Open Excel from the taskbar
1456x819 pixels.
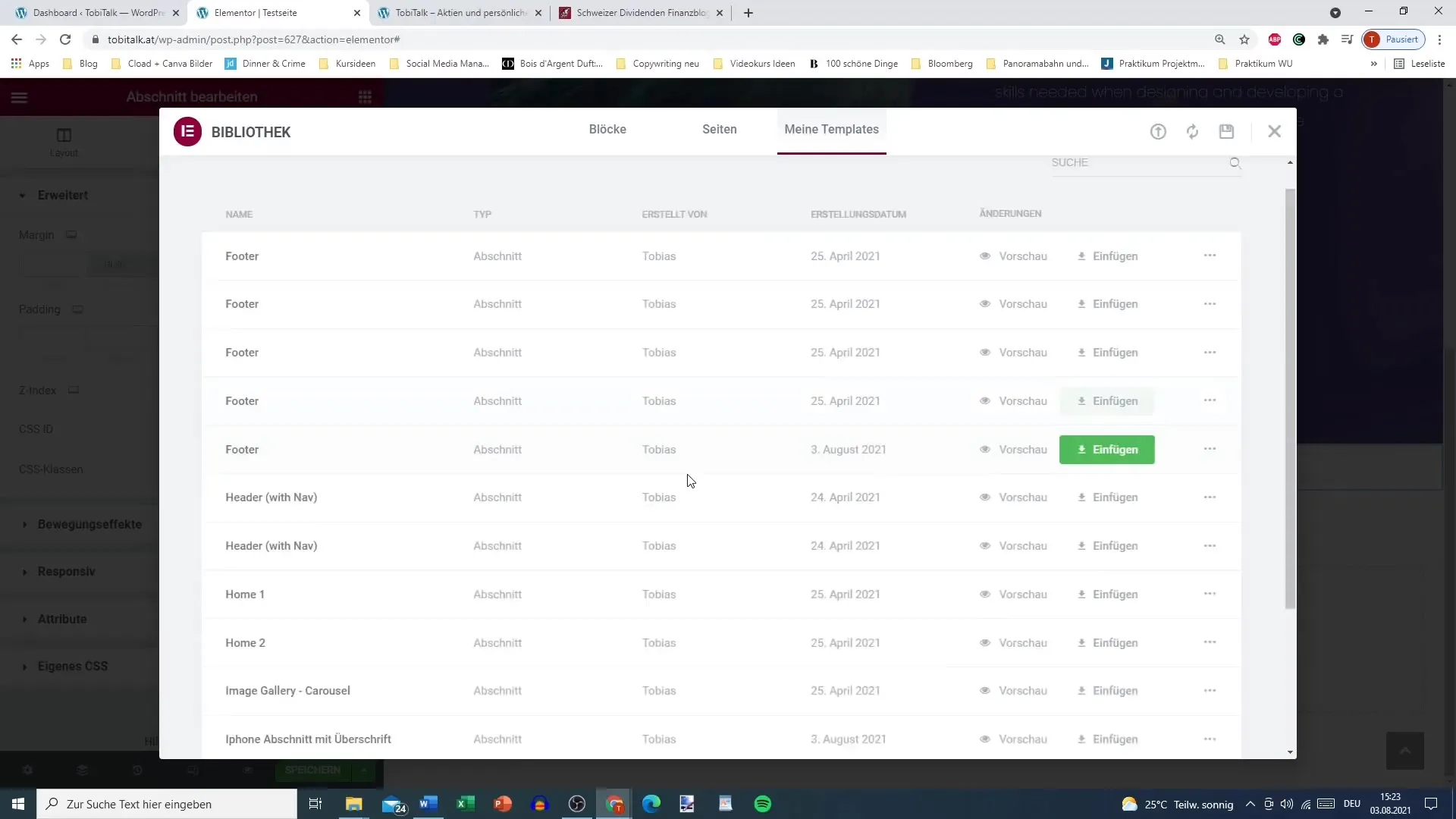(x=465, y=804)
